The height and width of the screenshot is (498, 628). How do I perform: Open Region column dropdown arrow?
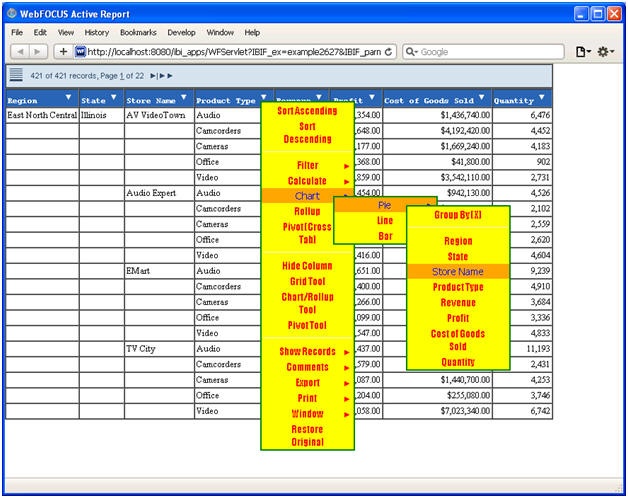(x=68, y=97)
